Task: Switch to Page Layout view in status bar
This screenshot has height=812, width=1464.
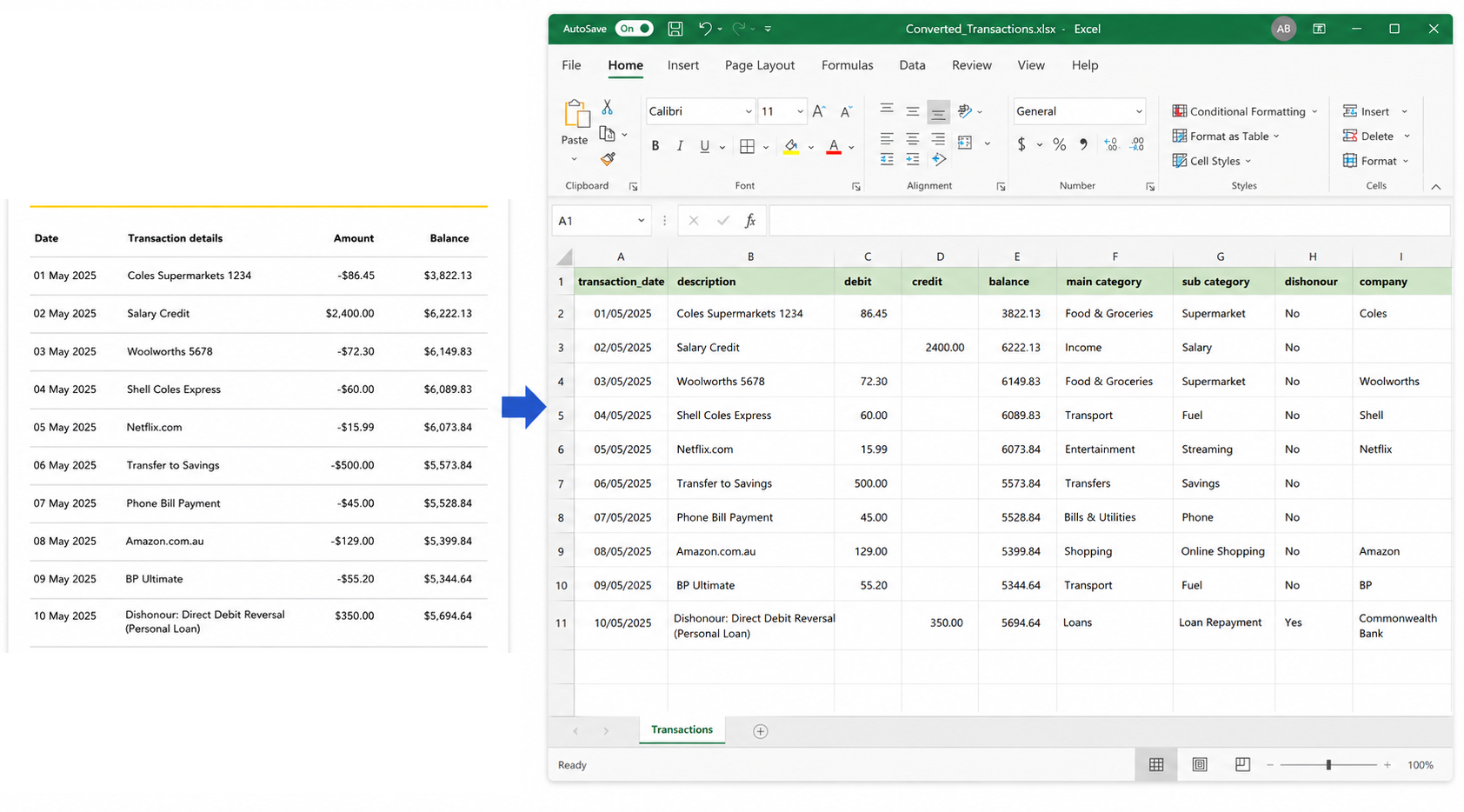Action: [x=1200, y=765]
